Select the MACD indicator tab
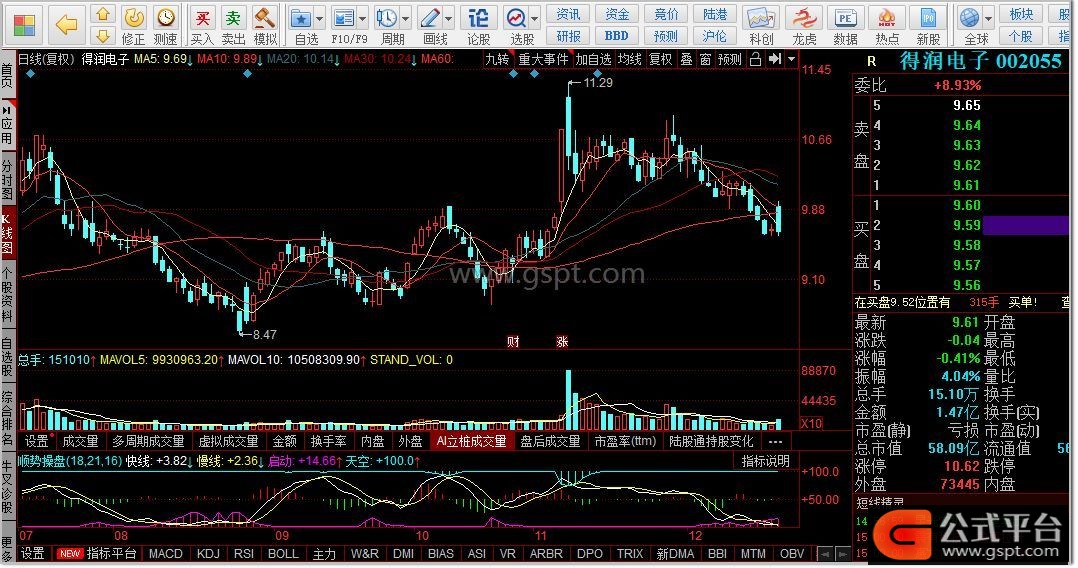 point(166,554)
